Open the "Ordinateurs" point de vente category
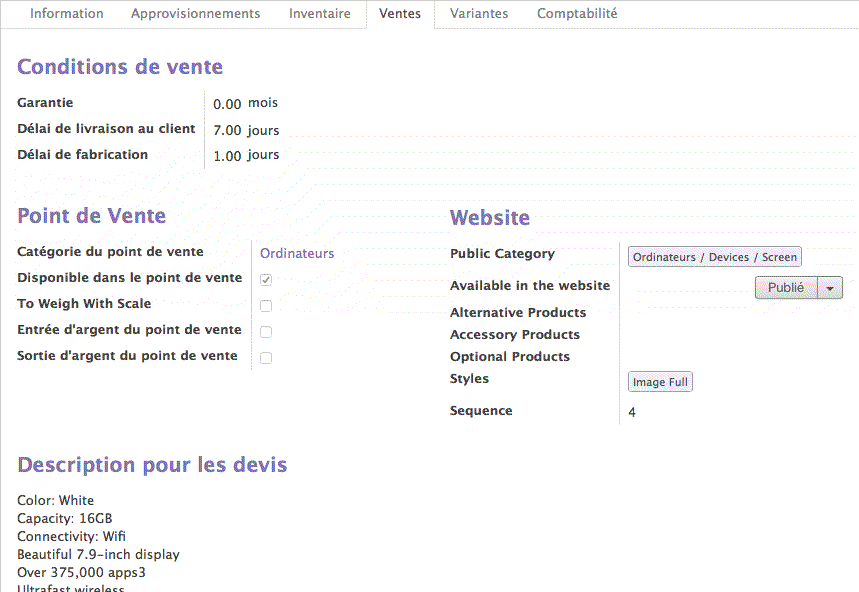This screenshot has height=592, width=859. [296, 253]
